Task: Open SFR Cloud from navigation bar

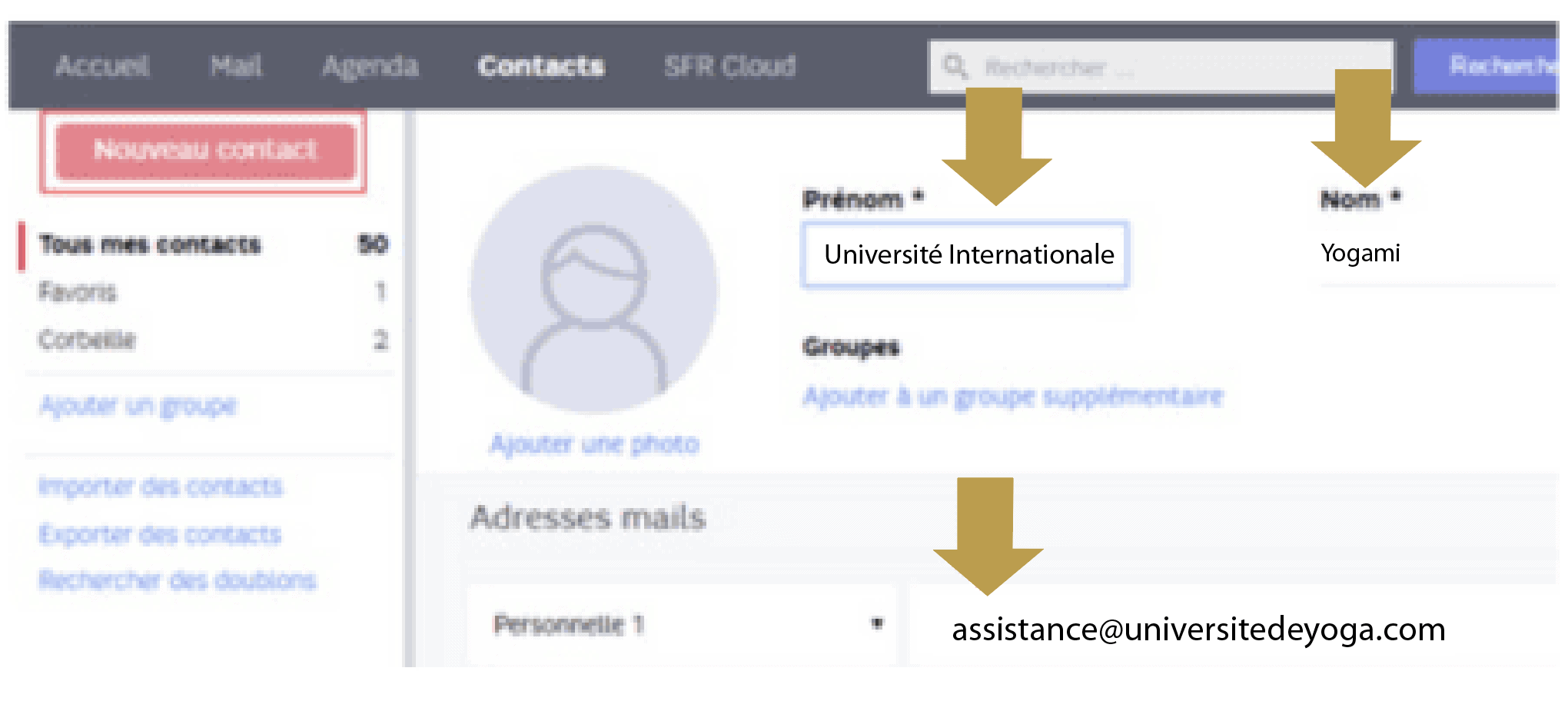Action: tap(729, 66)
